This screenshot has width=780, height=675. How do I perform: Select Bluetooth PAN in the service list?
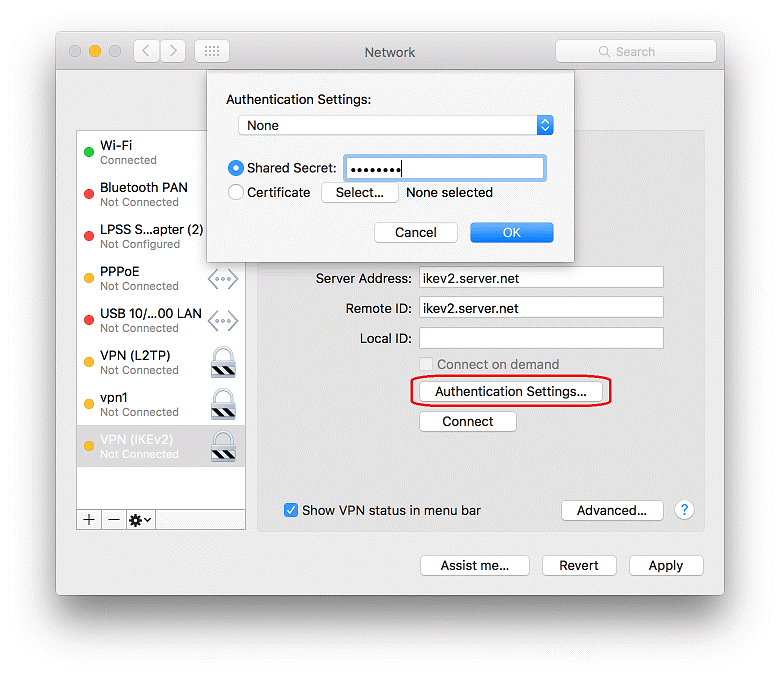(x=142, y=194)
